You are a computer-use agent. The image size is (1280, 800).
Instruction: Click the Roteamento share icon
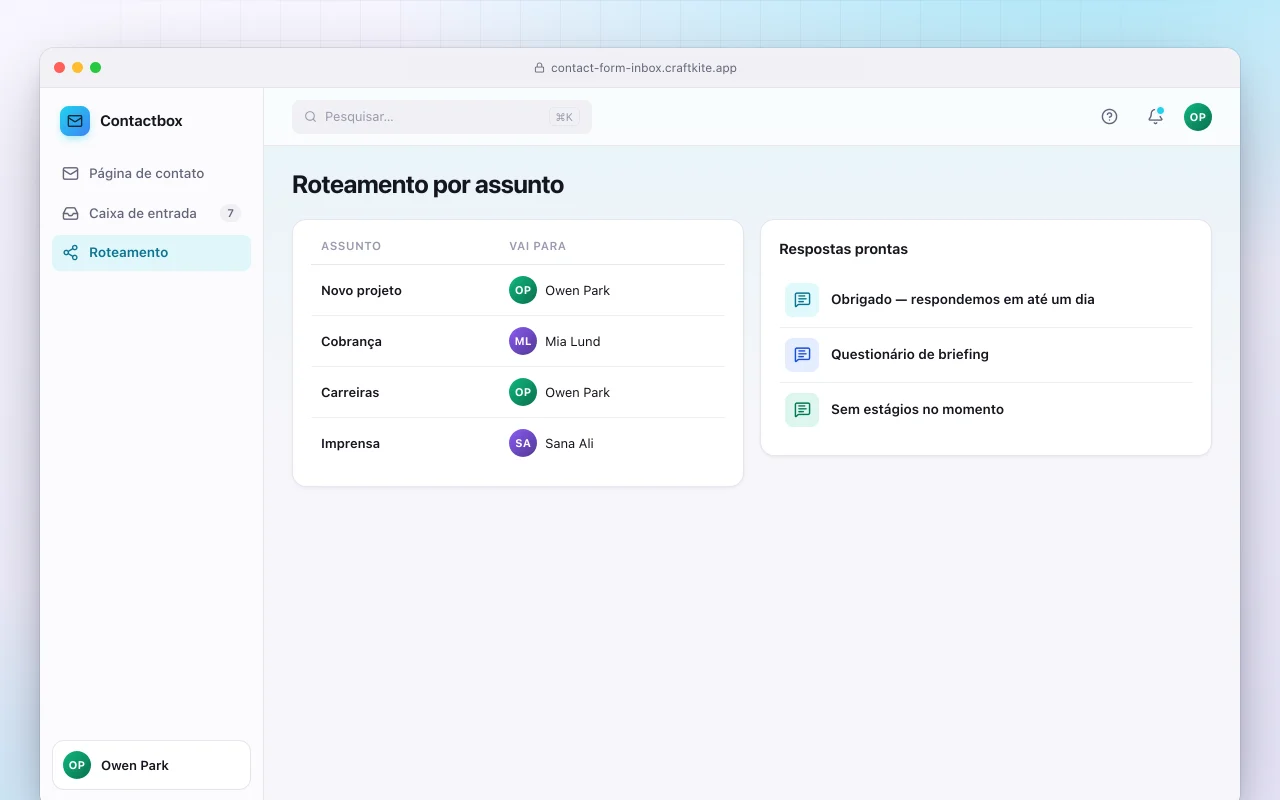click(70, 253)
